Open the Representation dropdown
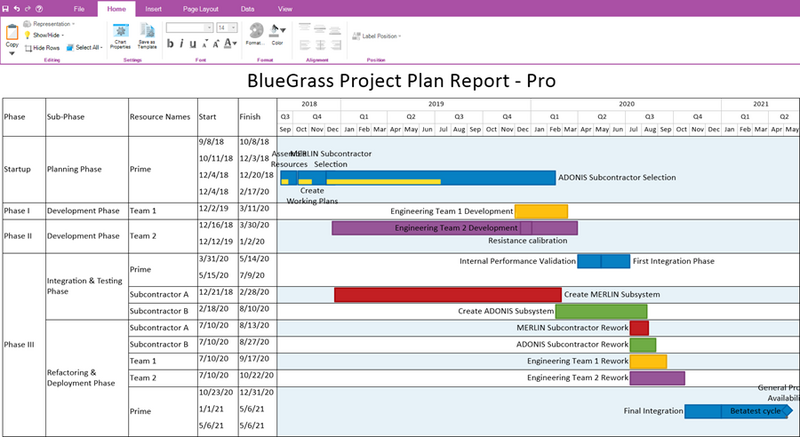Screen dimensions: 800x437 coord(49,24)
